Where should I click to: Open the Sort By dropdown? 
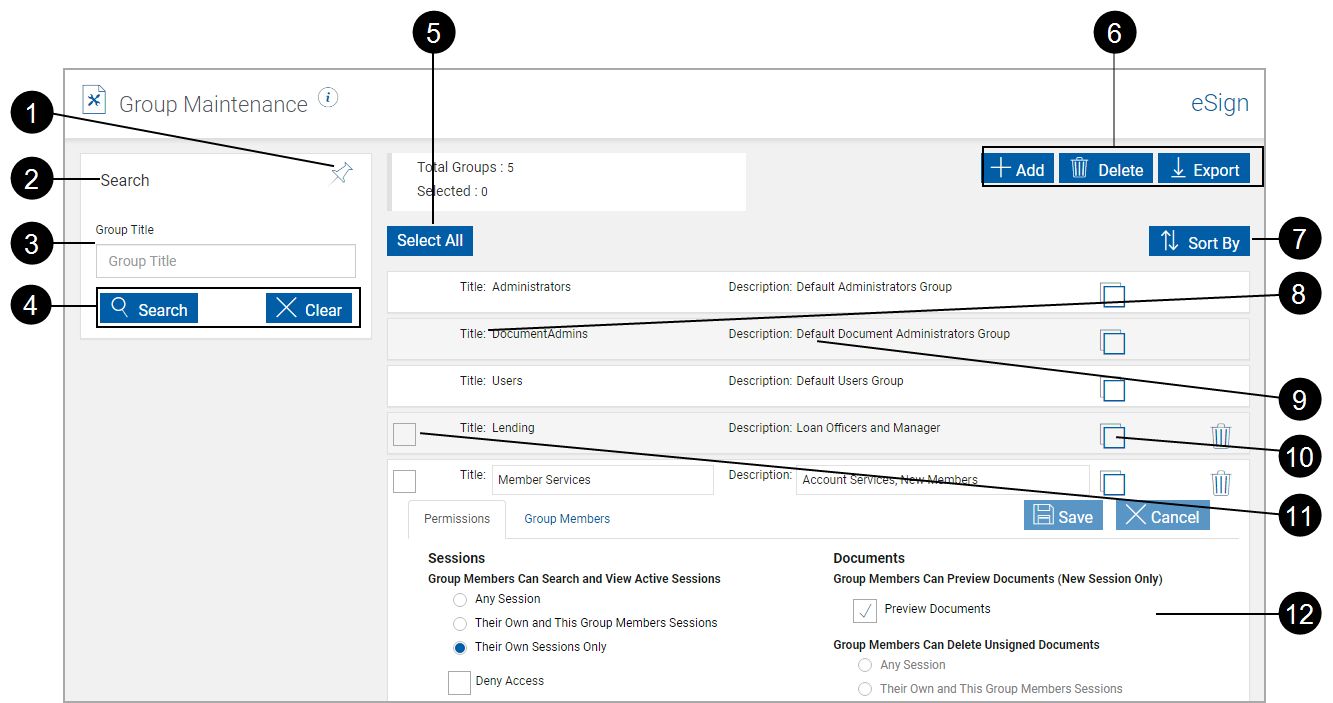point(1199,241)
